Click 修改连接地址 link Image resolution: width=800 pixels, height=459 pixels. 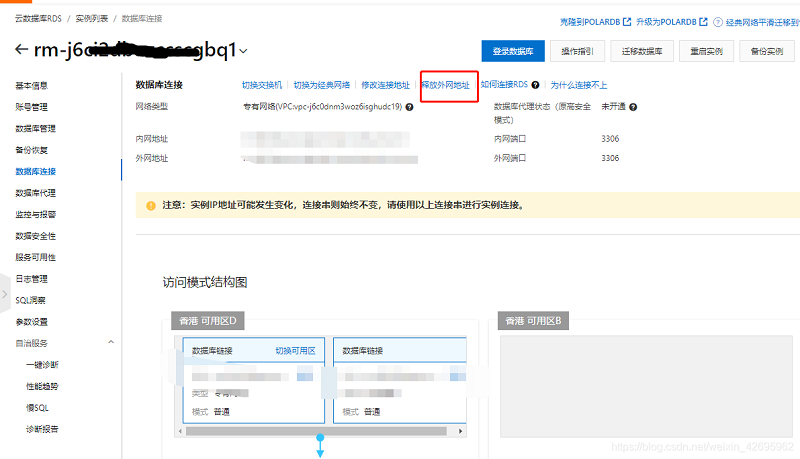pyautogui.click(x=385, y=85)
